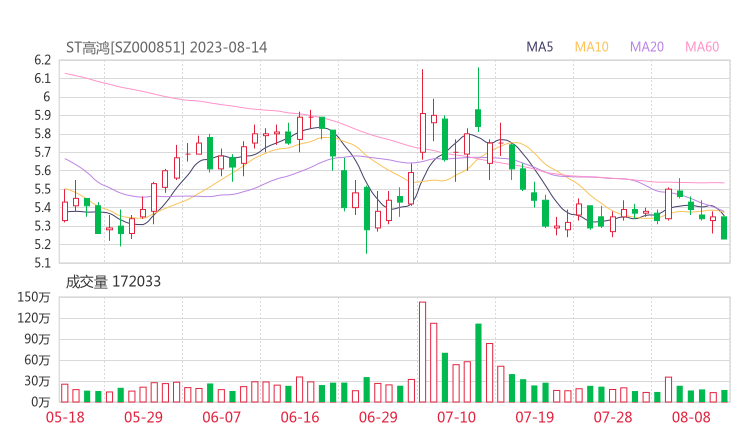This screenshot has width=740, height=440.
Task: Select the tallest red volume bar
Action: [422, 351]
